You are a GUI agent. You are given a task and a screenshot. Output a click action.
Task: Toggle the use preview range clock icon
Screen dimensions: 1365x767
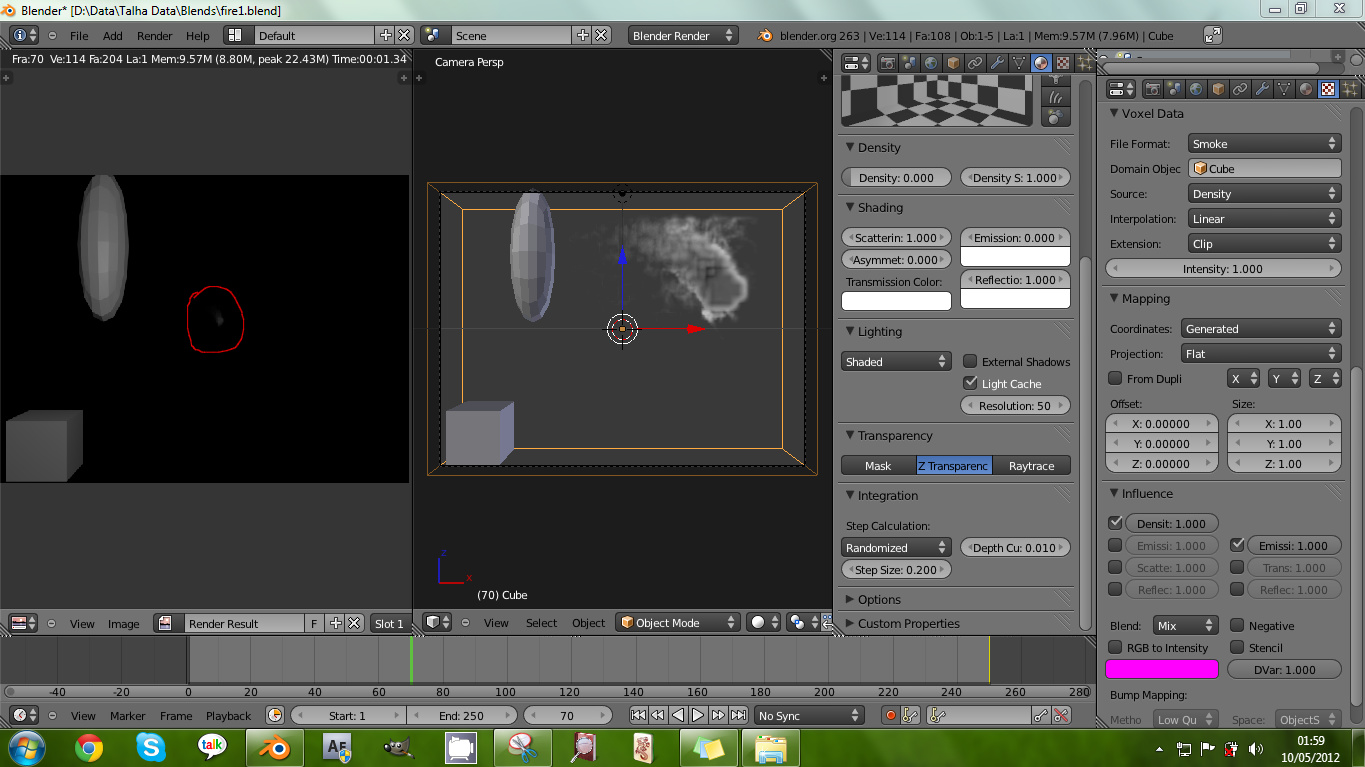click(275, 715)
